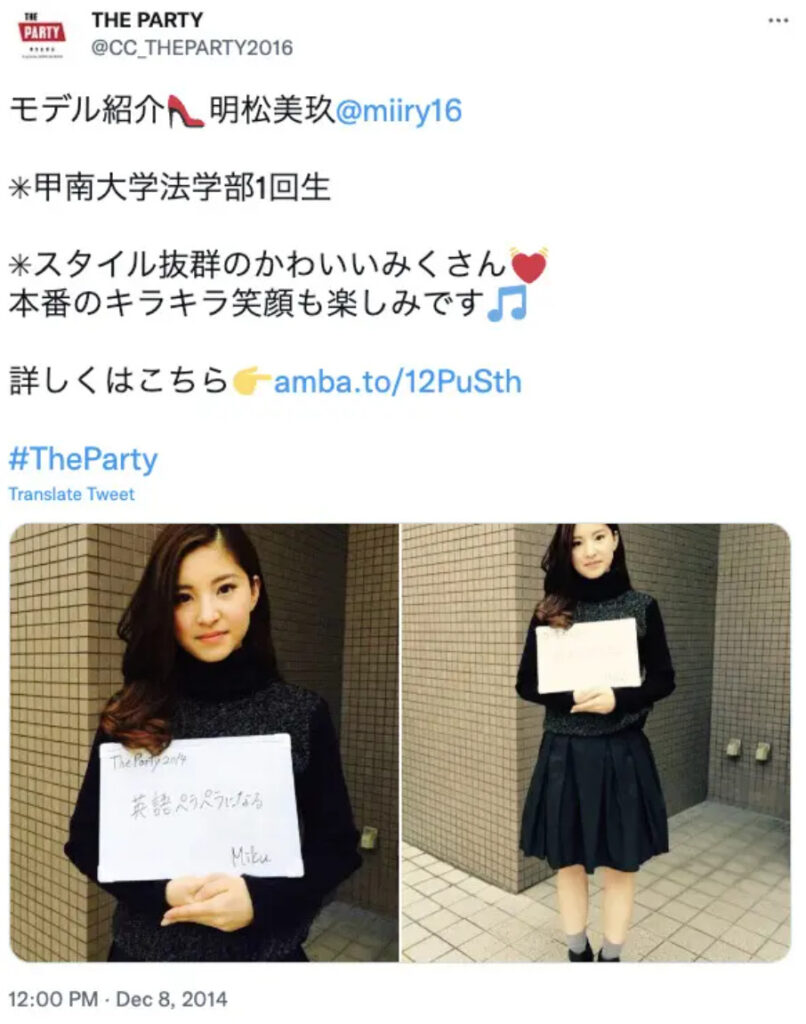Image resolution: width=806 pixels, height=1024 pixels.
Task: Open left photo of woman holding sign
Action: [204, 743]
